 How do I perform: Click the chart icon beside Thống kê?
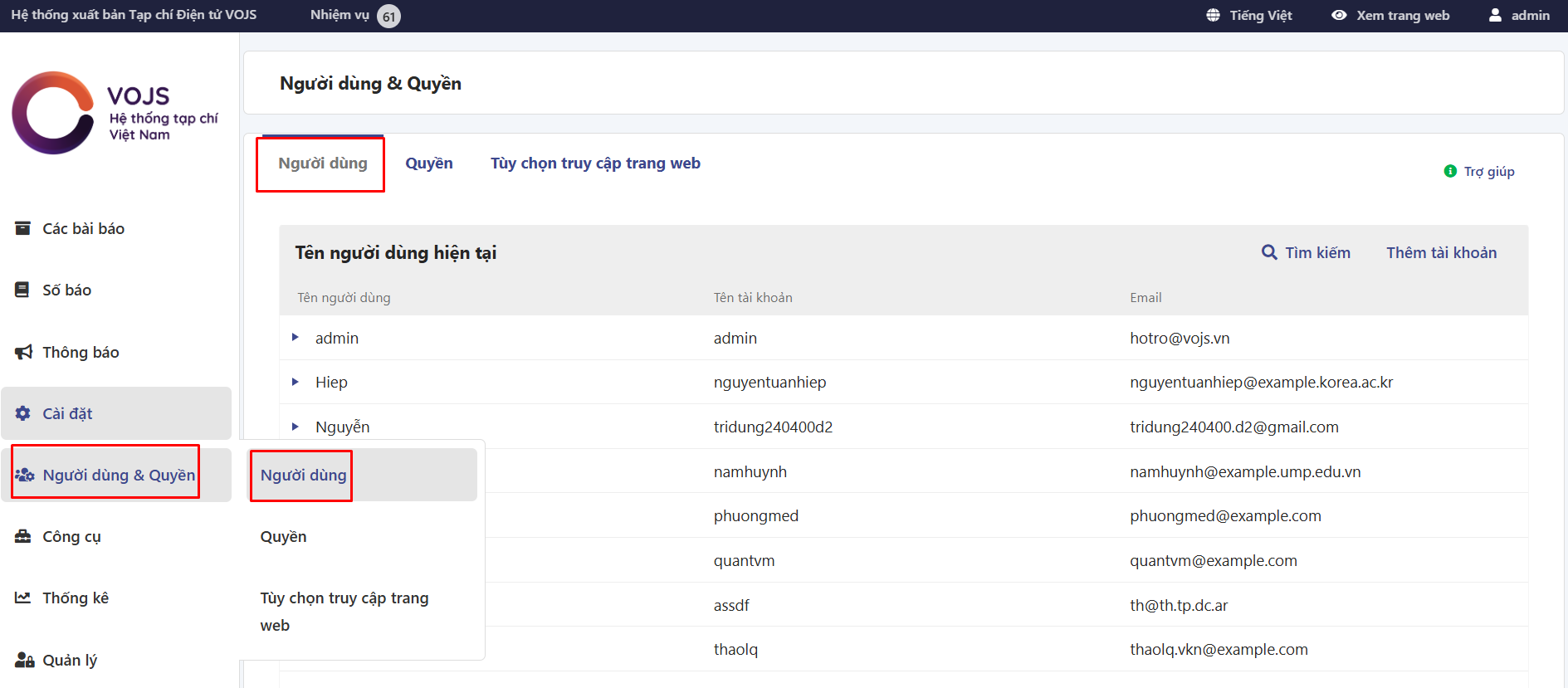point(23,598)
